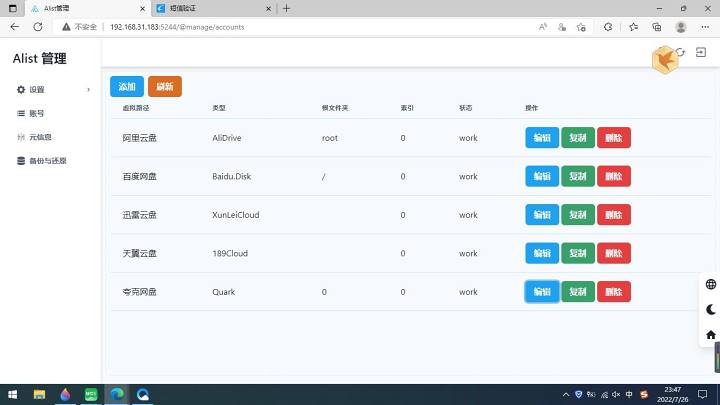The width and height of the screenshot is (720, 405).
Task: Open the browser profile avatar
Action: click(x=681, y=27)
